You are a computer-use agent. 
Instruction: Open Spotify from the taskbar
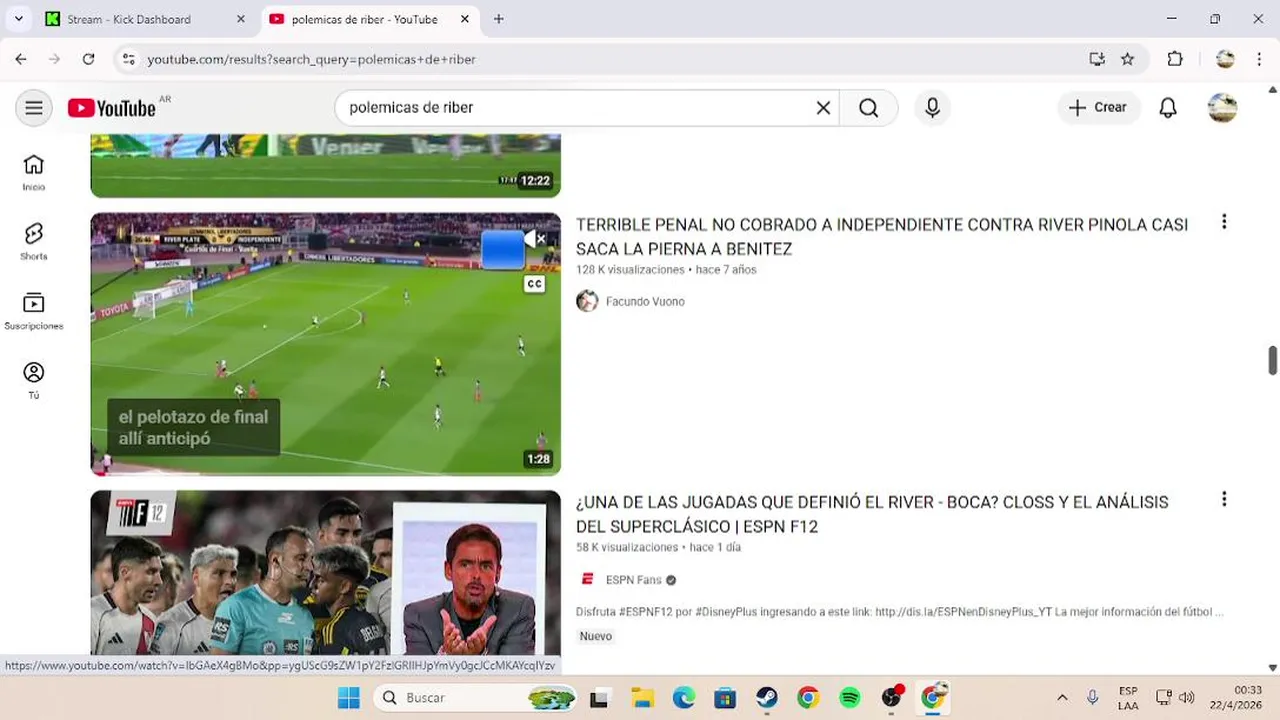pos(850,698)
